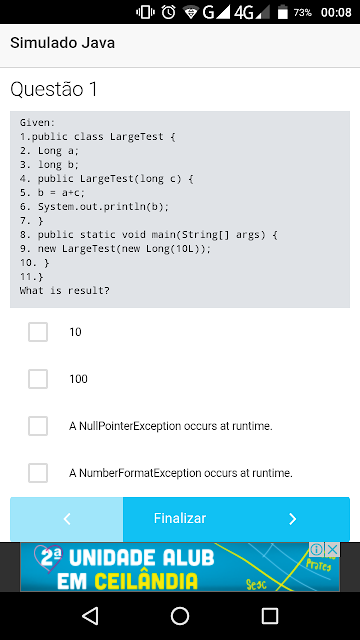Tap the Java code block
Screen dimensions: 360x640
(180, 209)
